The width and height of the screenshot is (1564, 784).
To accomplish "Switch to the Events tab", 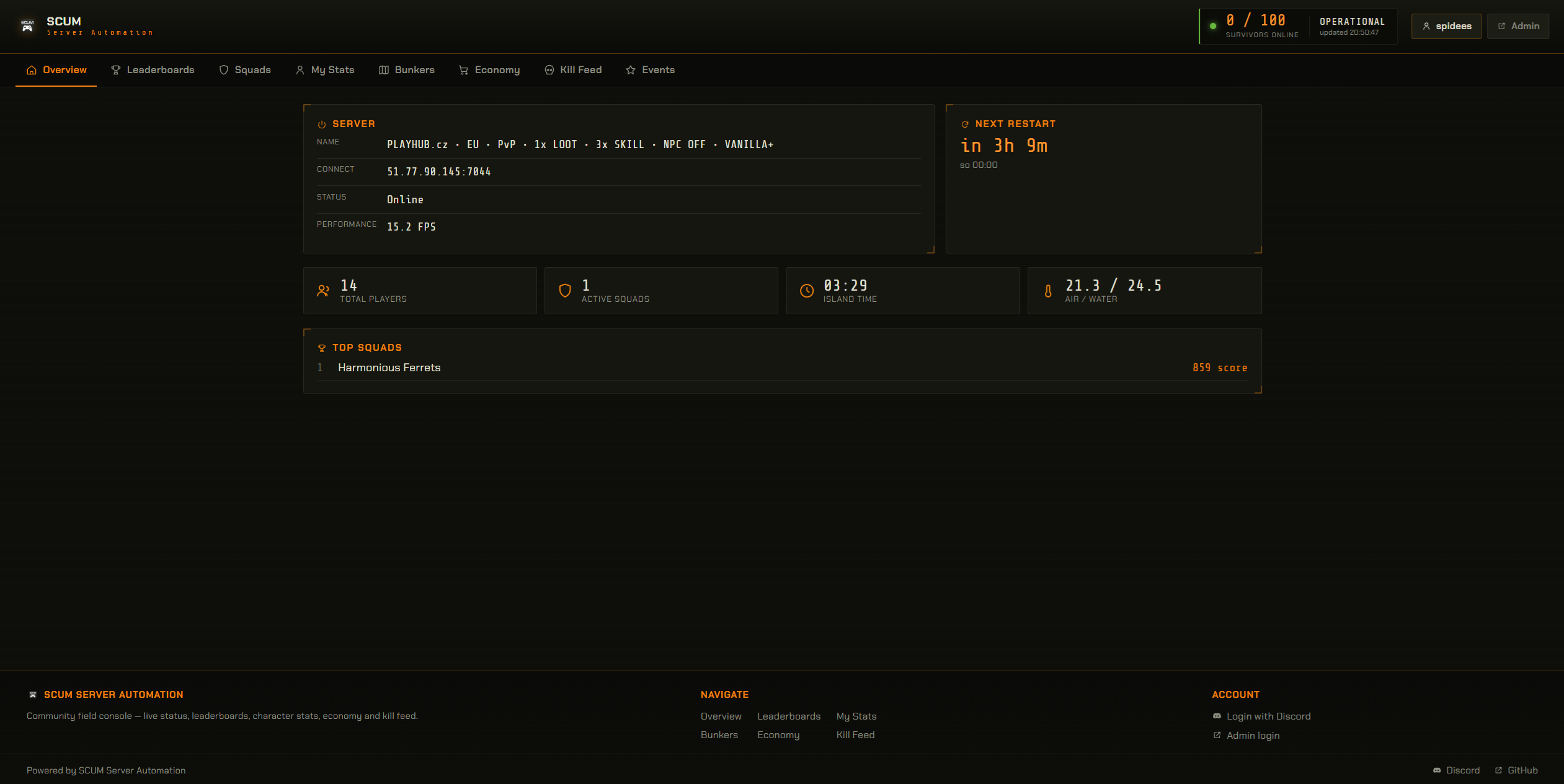I will tap(651, 70).
